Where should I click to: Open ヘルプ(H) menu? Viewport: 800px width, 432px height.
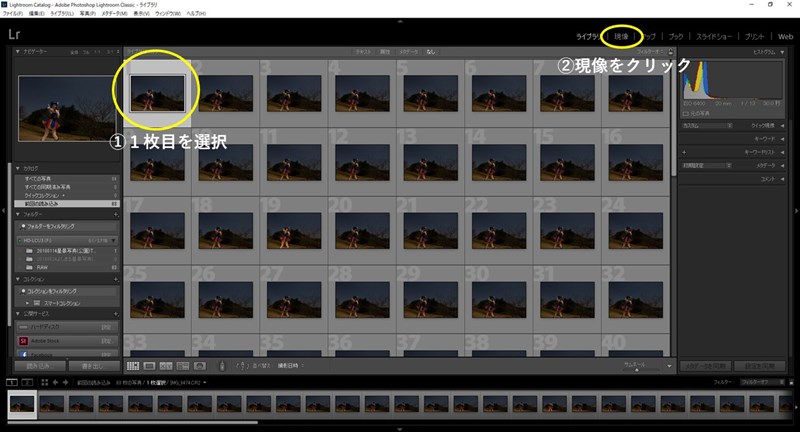click(x=196, y=14)
